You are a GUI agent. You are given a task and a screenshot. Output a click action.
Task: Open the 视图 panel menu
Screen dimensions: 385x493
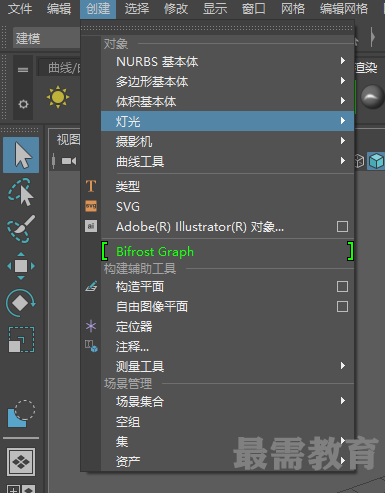68,139
